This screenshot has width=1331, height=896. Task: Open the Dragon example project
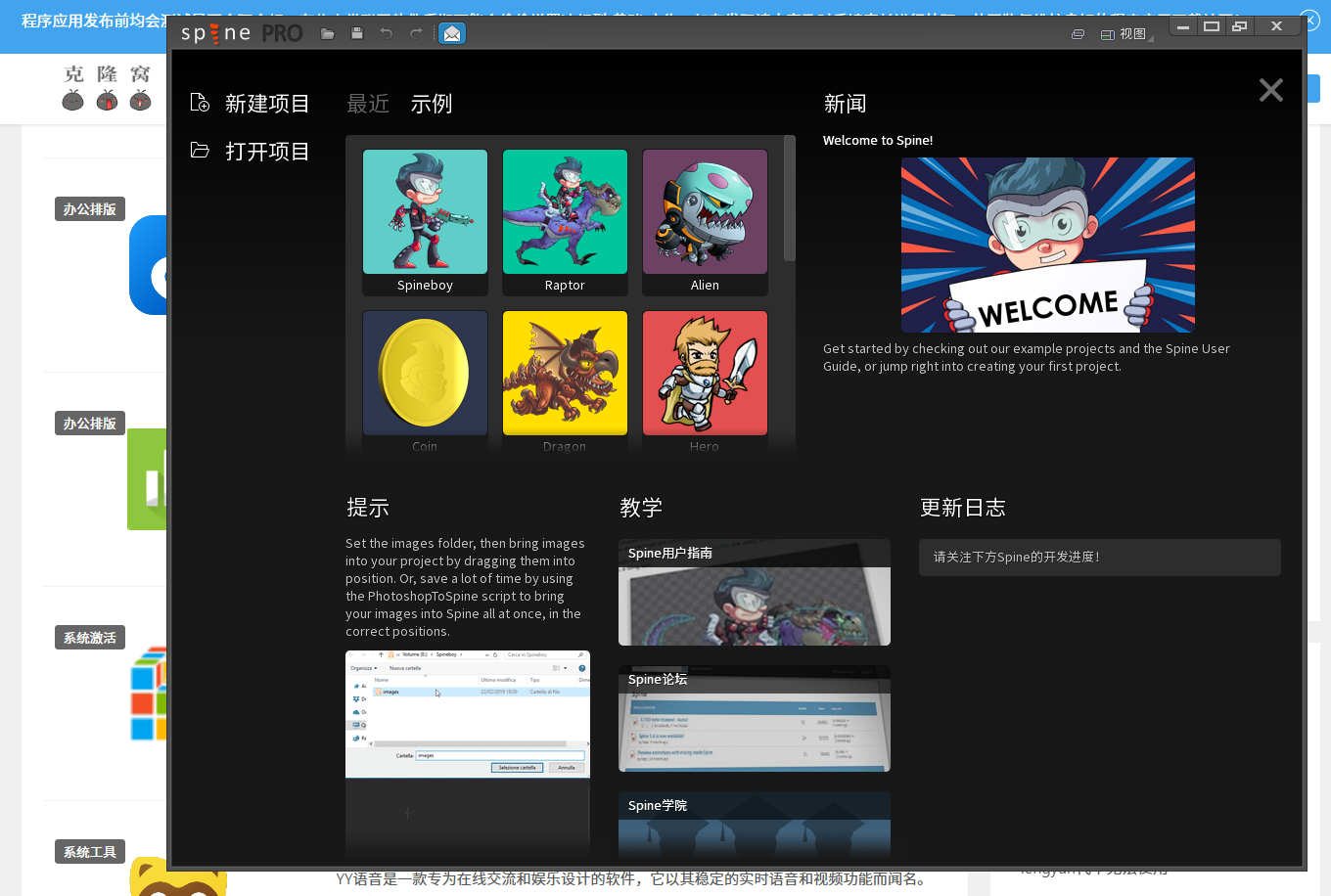tap(565, 381)
